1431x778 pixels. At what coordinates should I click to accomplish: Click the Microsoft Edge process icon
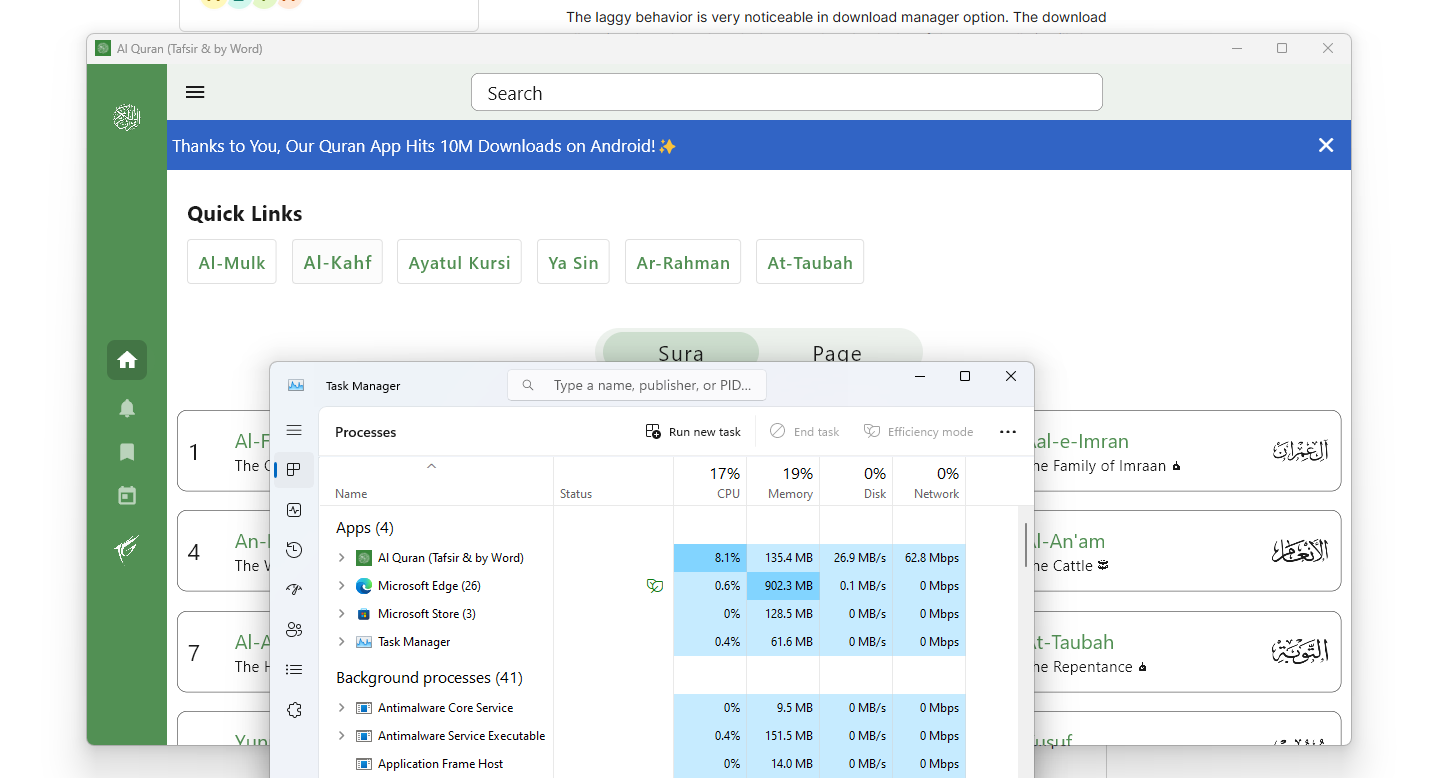[364, 586]
